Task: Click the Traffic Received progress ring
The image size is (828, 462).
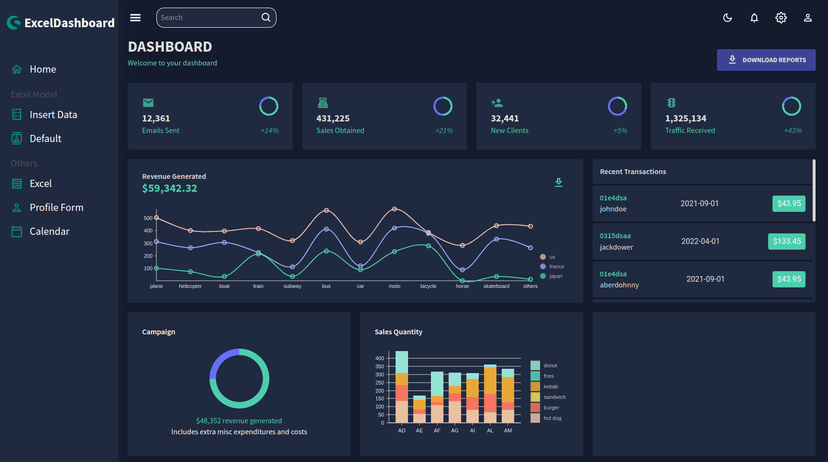Action: click(x=791, y=106)
